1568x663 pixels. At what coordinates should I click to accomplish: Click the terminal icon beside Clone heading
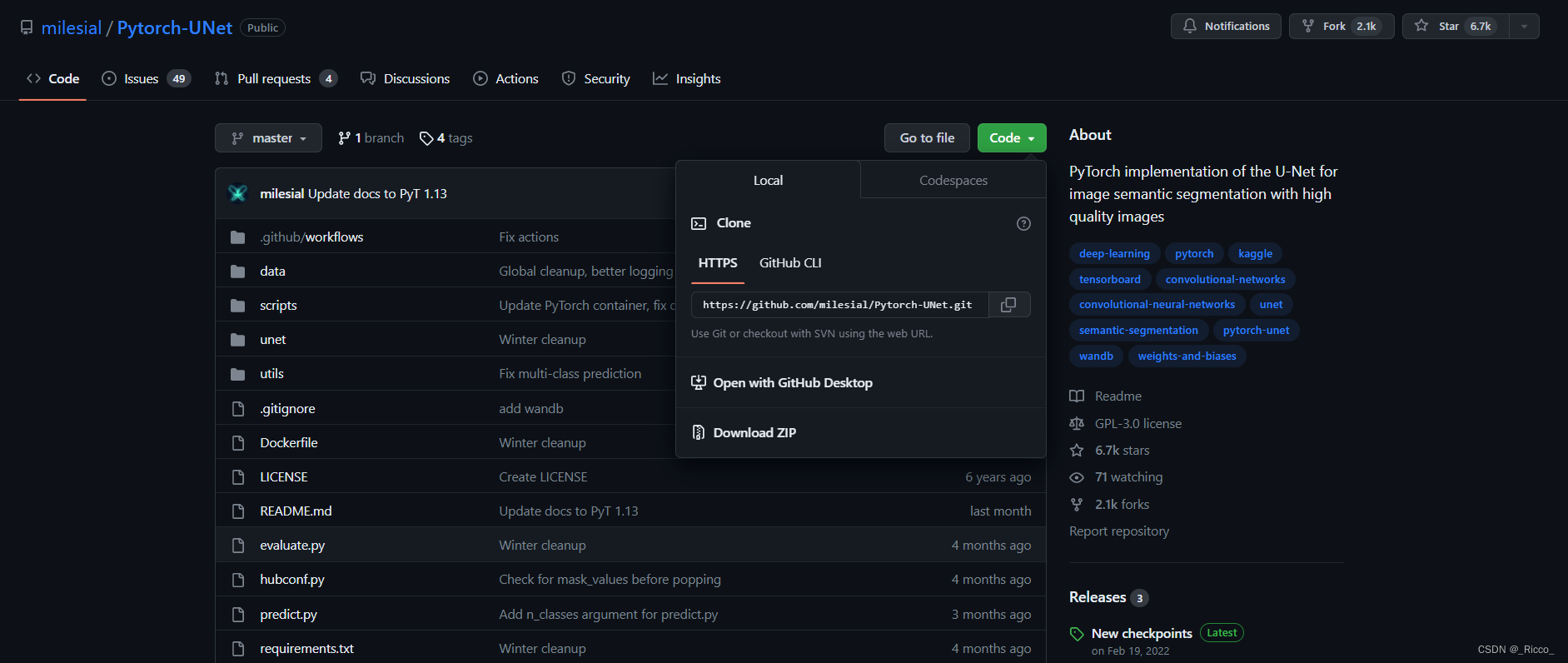(x=699, y=223)
